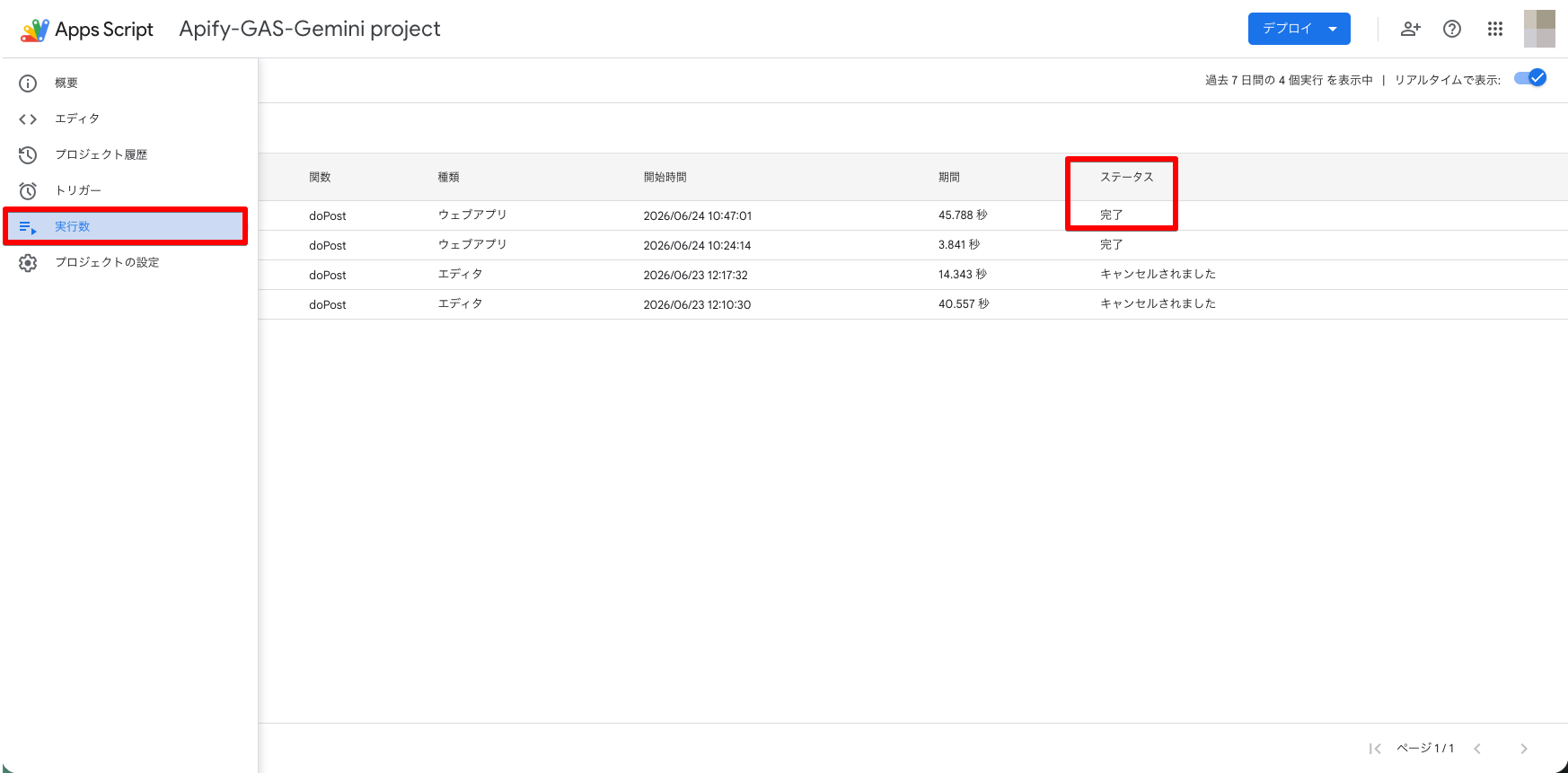The height and width of the screenshot is (773, 1568).
Task: Click the デプロイ button label
Action: point(1287,29)
